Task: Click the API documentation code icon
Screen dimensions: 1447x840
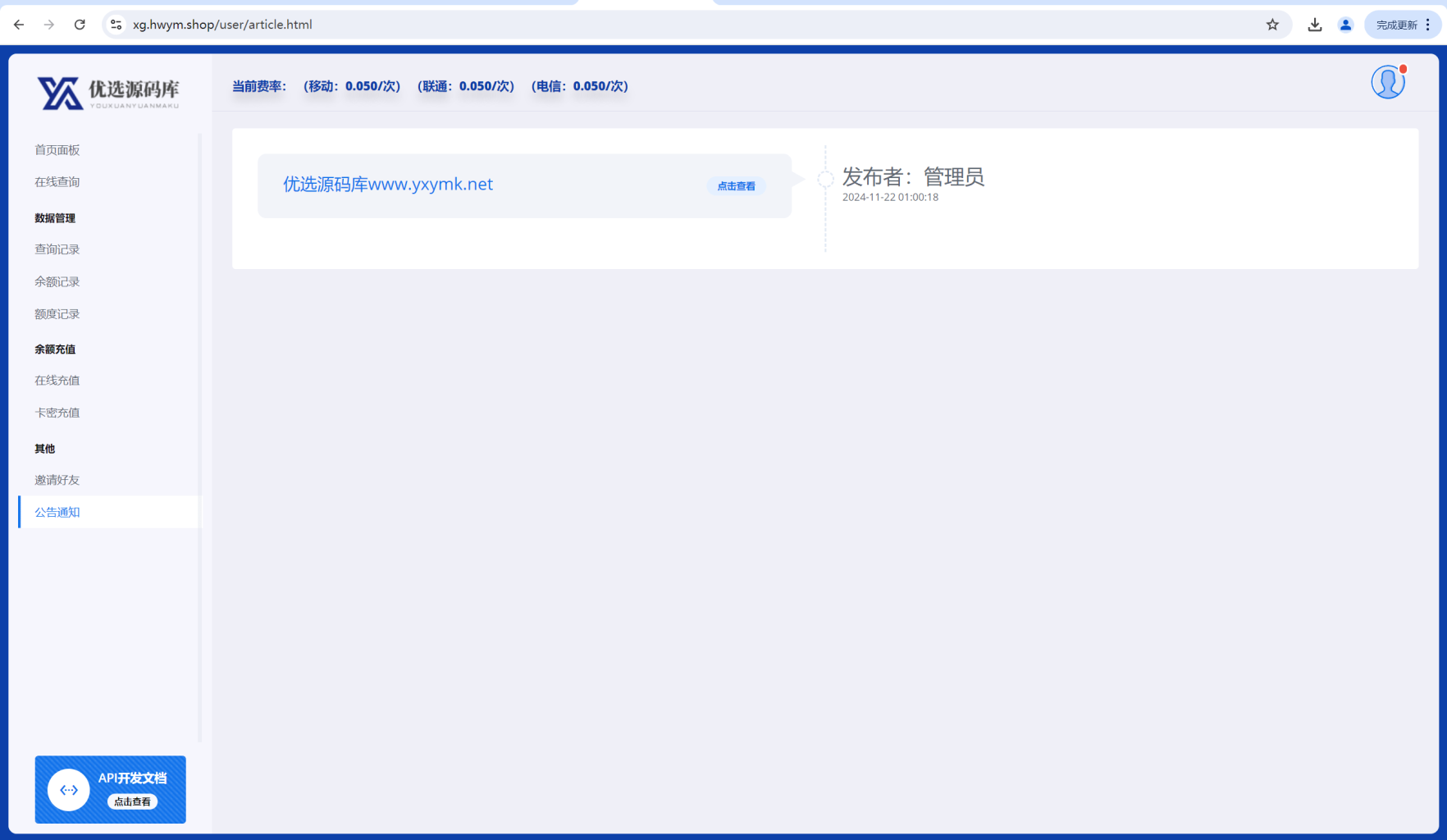Action: 69,789
